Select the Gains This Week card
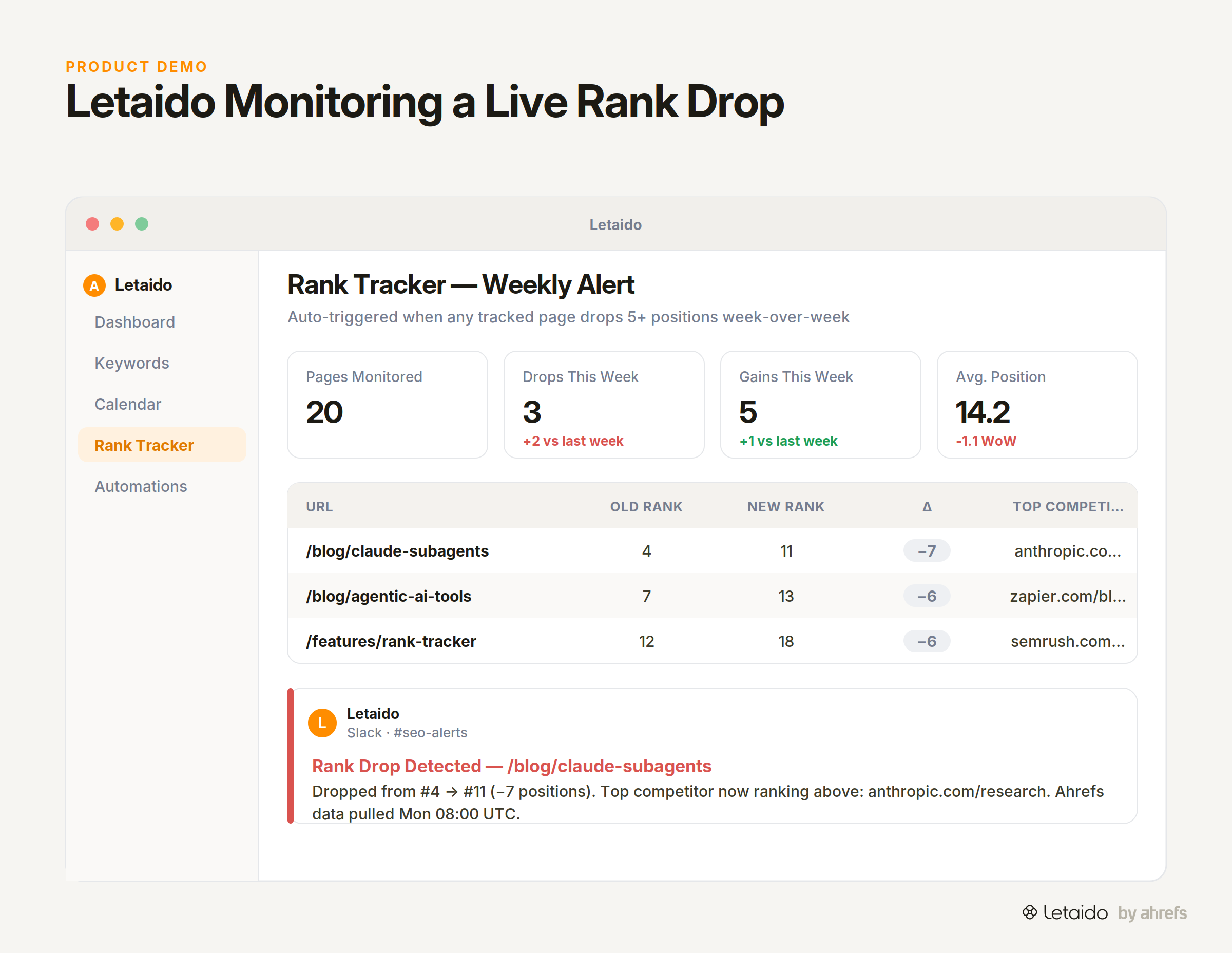The width and height of the screenshot is (1232, 953). 821,405
